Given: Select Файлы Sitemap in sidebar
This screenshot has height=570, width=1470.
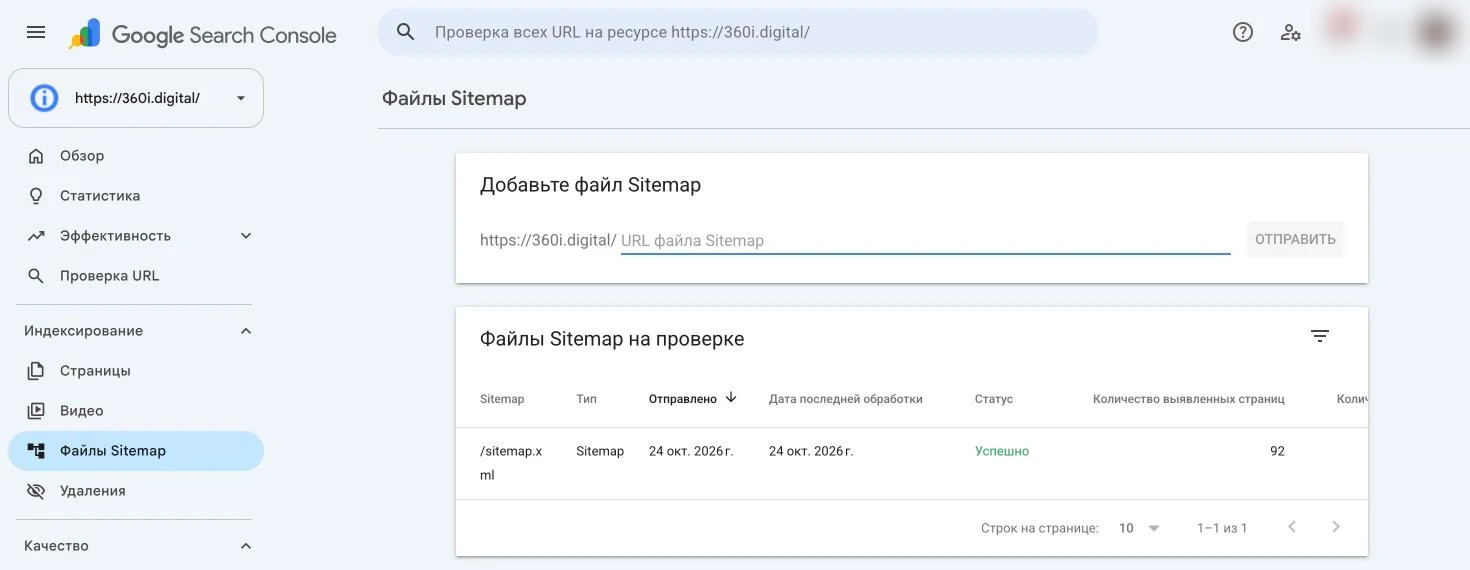Looking at the screenshot, I should [135, 451].
